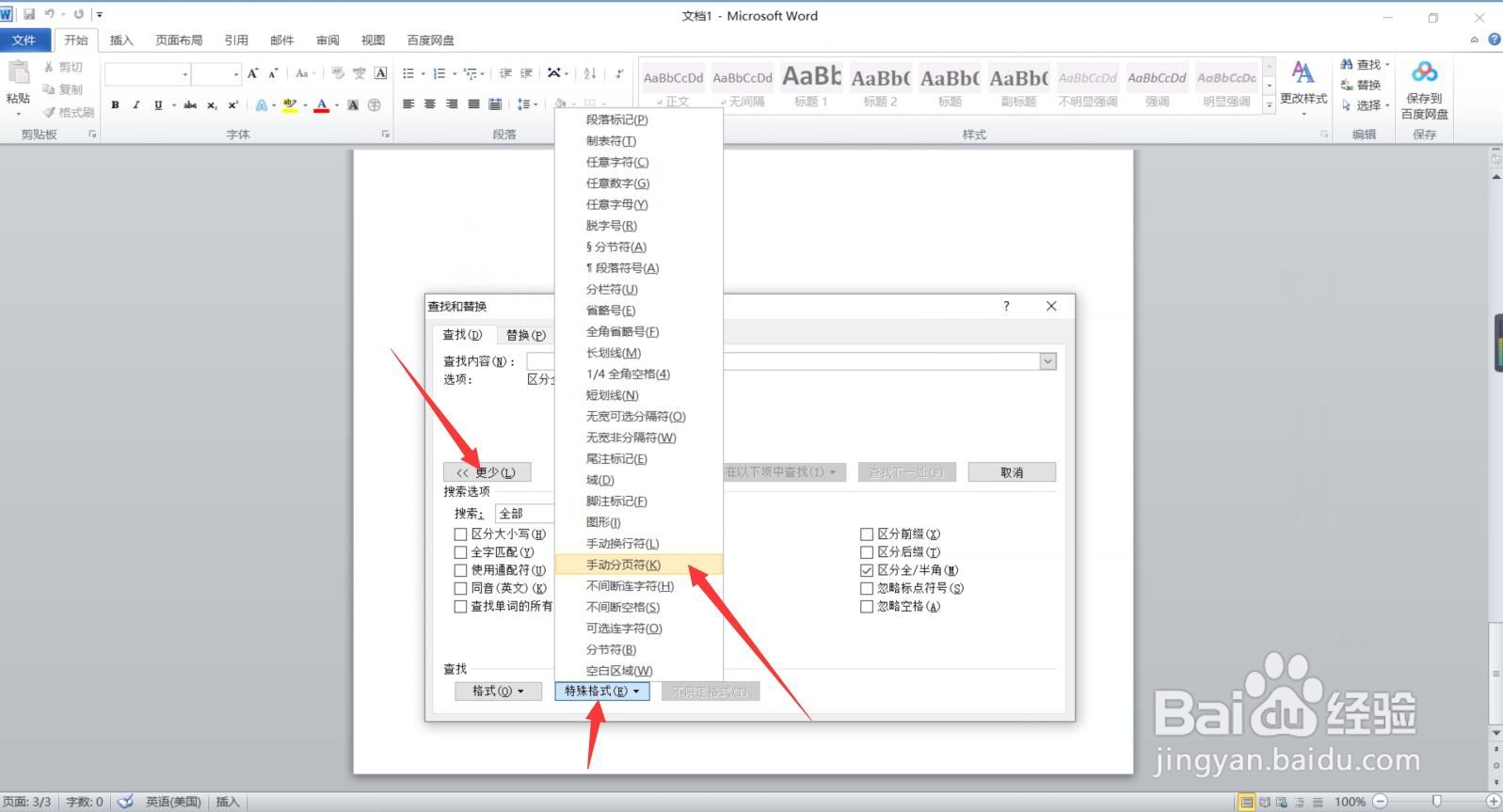Choose 分节符(B) menu entry
This screenshot has width=1503, height=812.
tap(639, 649)
